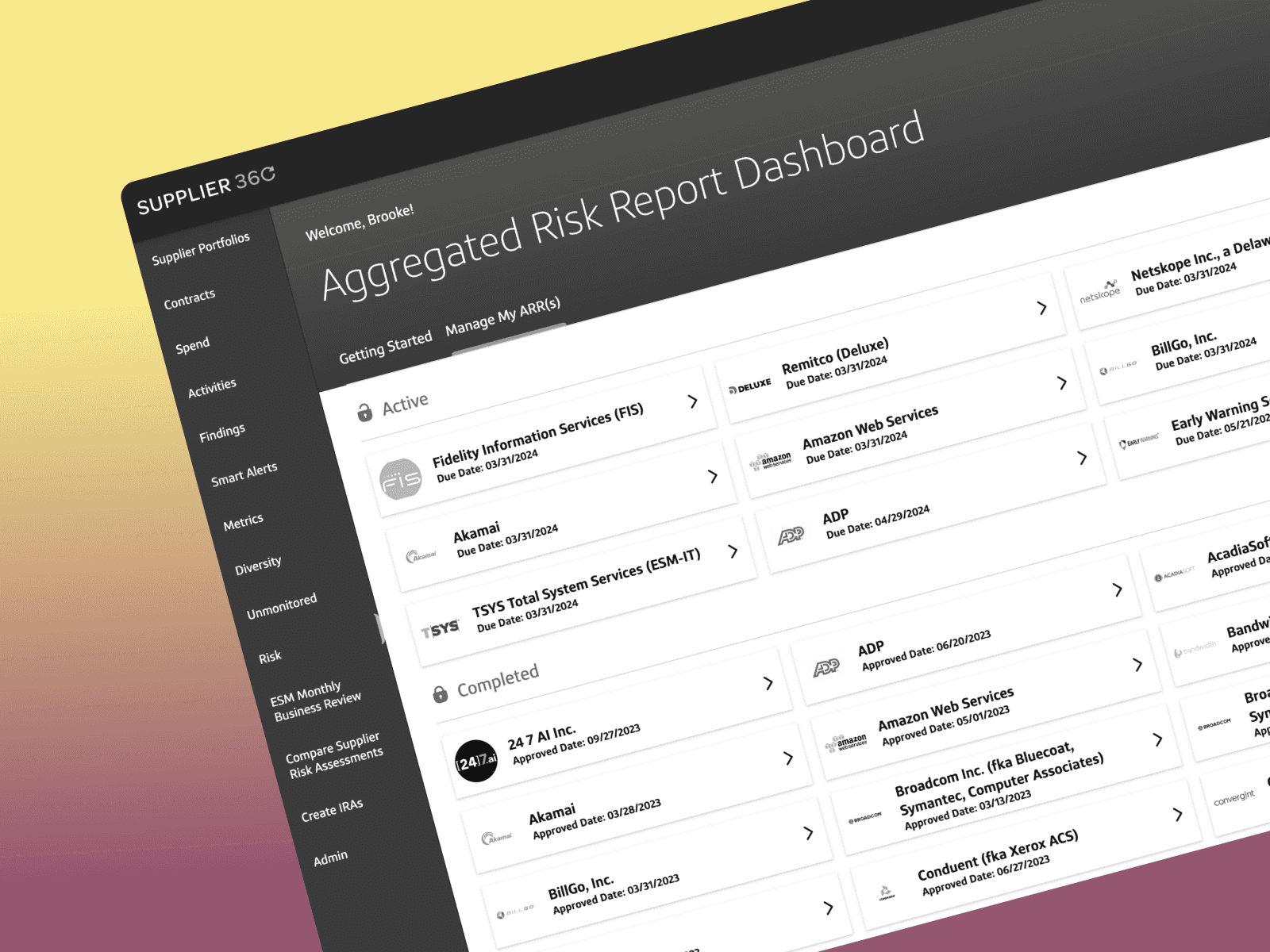Go to the Risk sidebar item
The image size is (1270, 952).
(x=270, y=658)
